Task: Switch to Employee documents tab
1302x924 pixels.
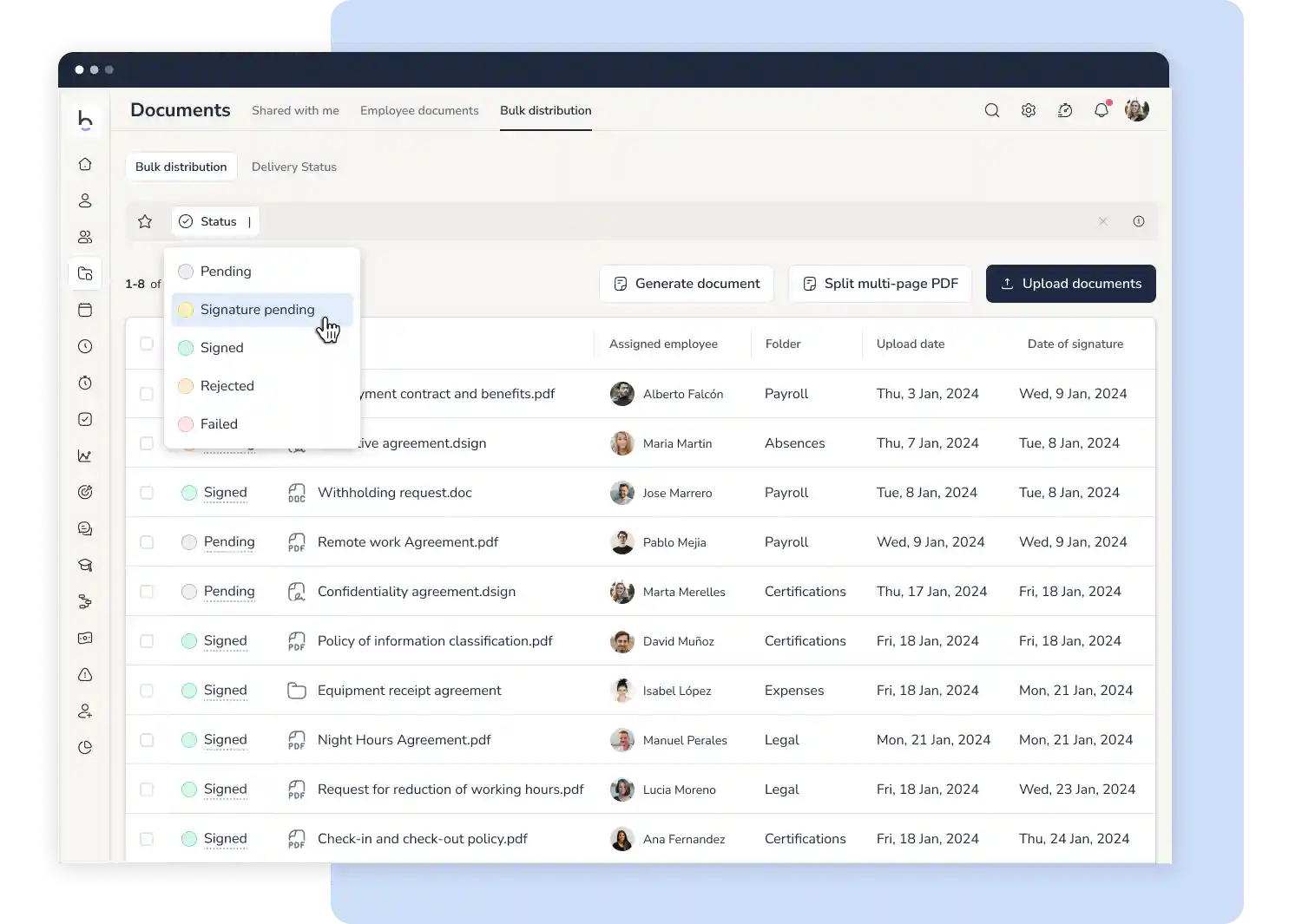Action: pyautogui.click(x=419, y=110)
